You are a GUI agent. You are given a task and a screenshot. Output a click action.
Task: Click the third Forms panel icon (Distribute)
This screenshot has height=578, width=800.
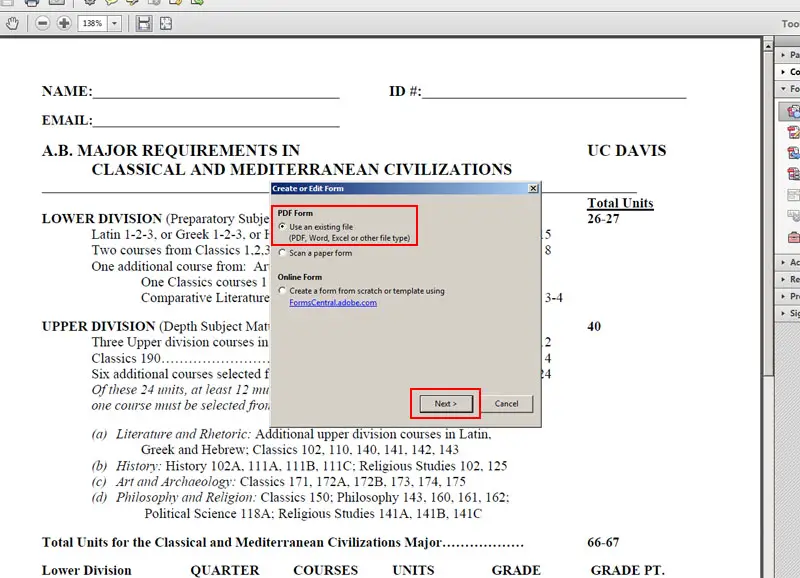[x=793, y=153]
